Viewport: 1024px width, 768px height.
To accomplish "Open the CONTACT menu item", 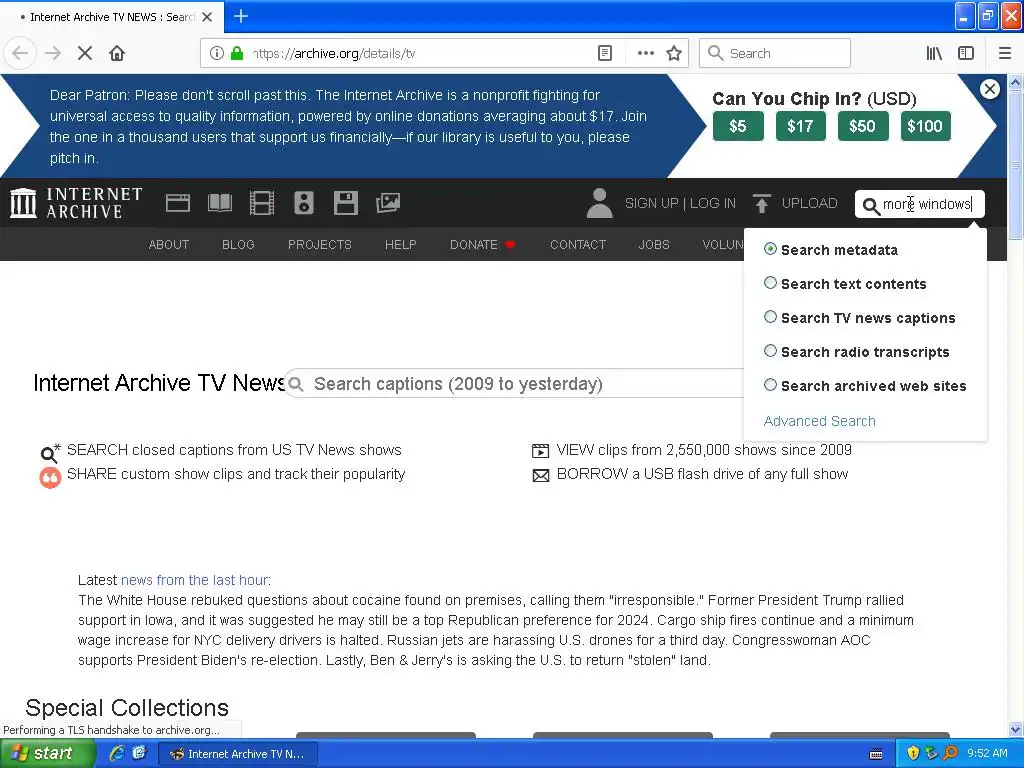I will [578, 244].
